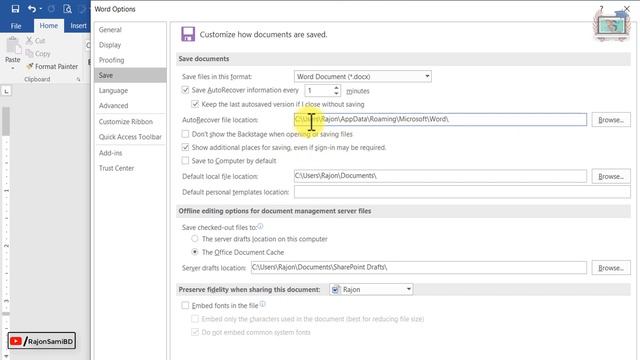The width and height of the screenshot is (640, 360).
Task: Select the Format Painter brush icon
Action: [x=29, y=66]
